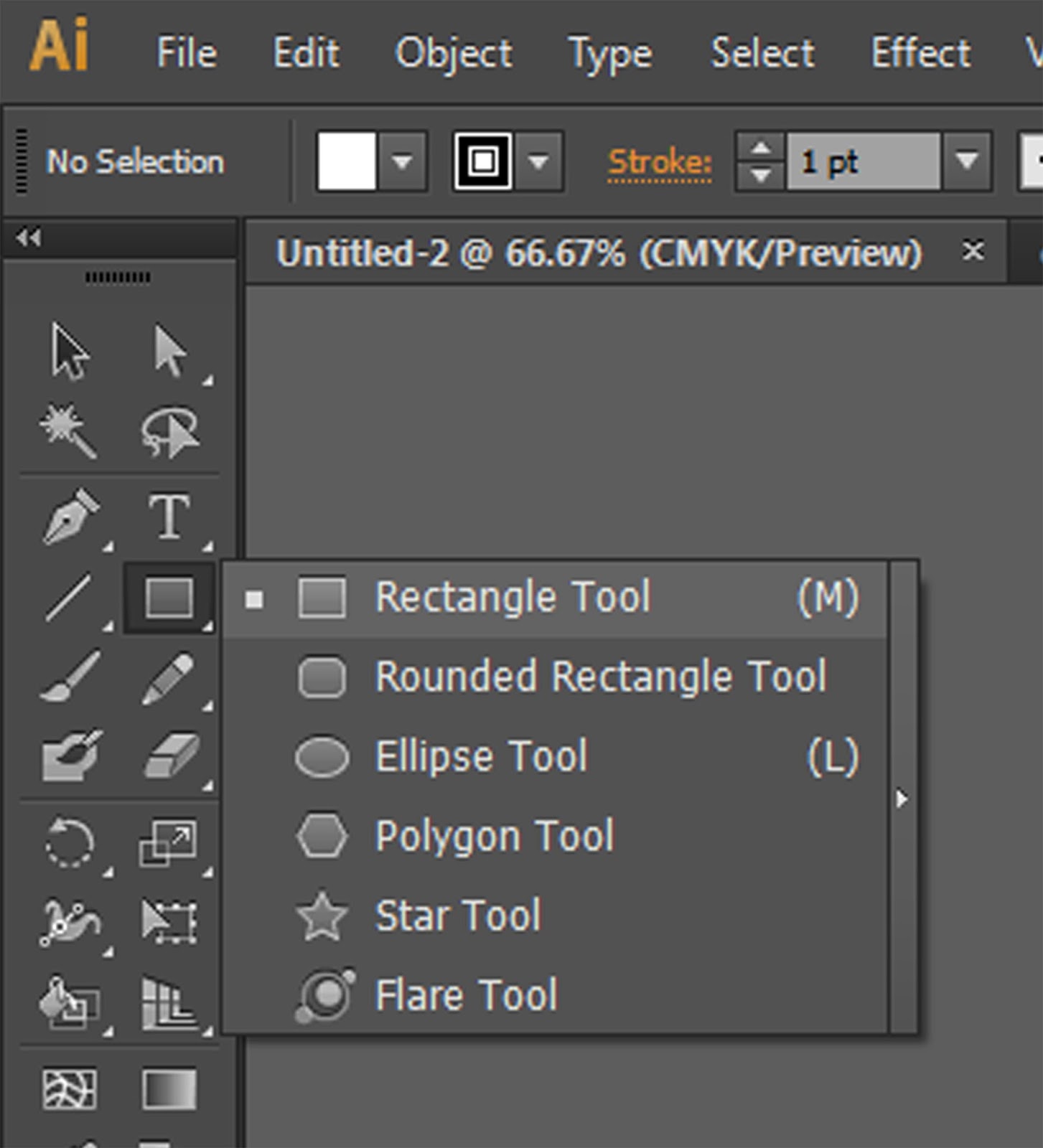Choose the Pencil tool
The height and width of the screenshot is (1148, 1043).
[x=168, y=678]
